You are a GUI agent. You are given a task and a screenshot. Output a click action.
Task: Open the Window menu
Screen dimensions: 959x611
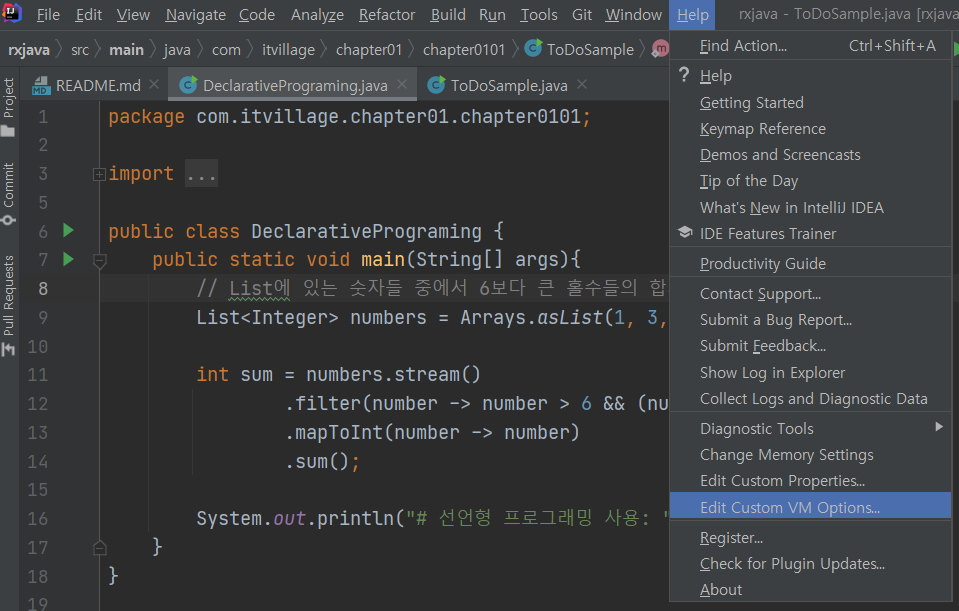click(x=633, y=15)
